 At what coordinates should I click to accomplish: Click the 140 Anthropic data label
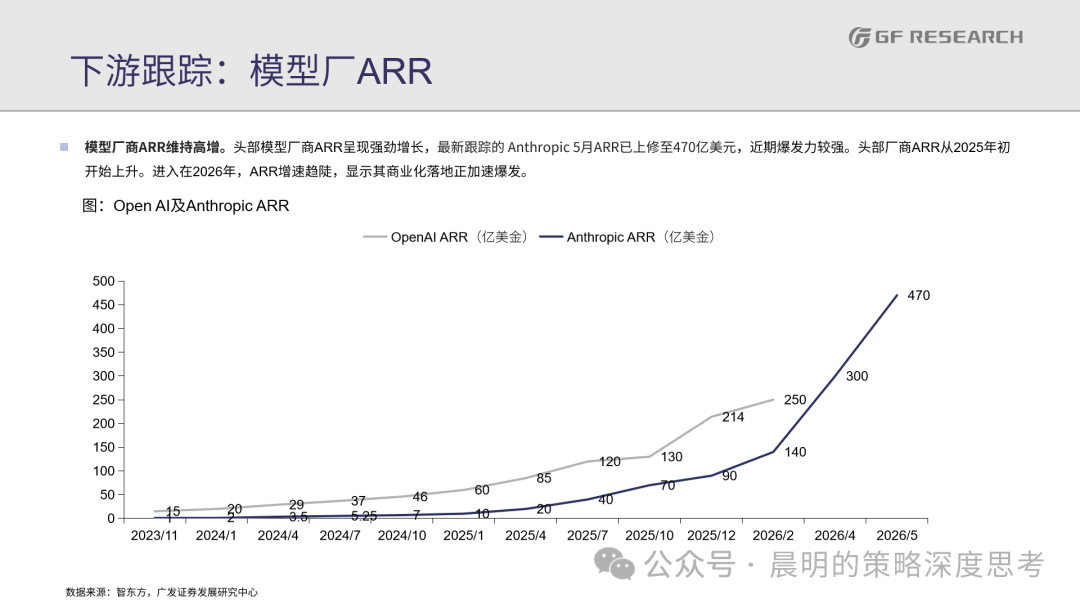pyautogui.click(x=795, y=452)
